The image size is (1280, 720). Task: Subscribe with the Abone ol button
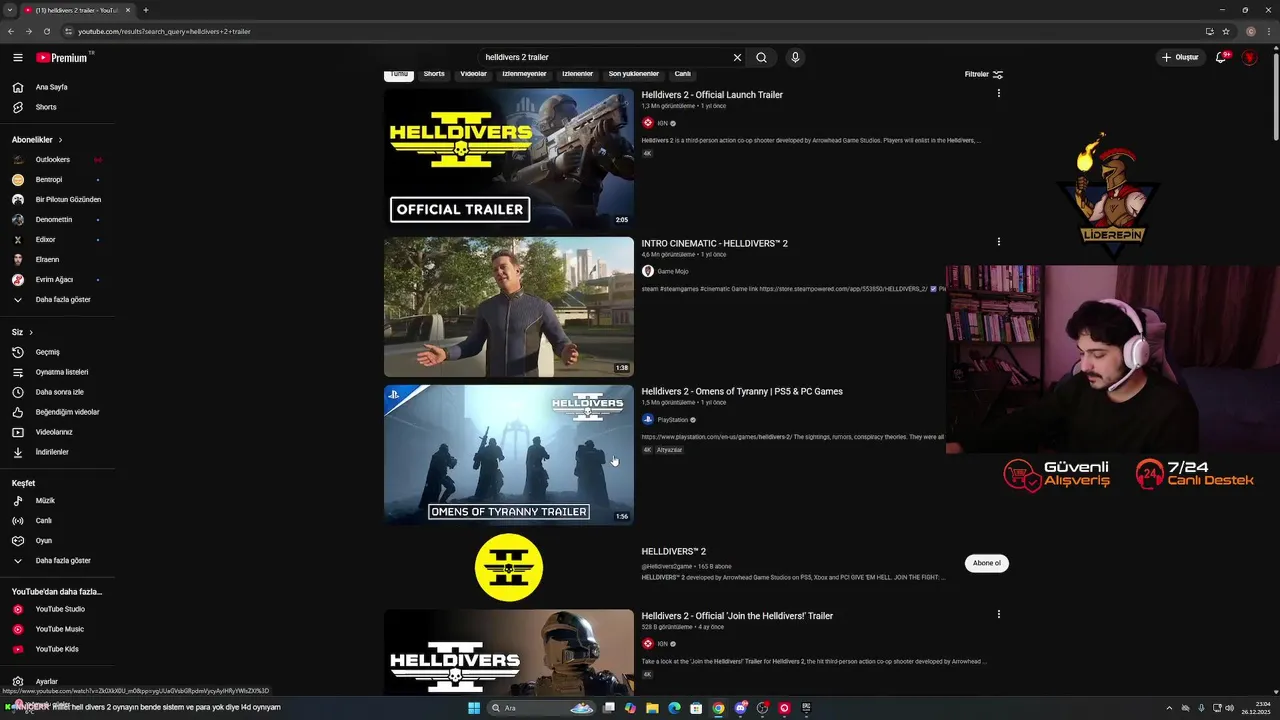[x=987, y=563]
